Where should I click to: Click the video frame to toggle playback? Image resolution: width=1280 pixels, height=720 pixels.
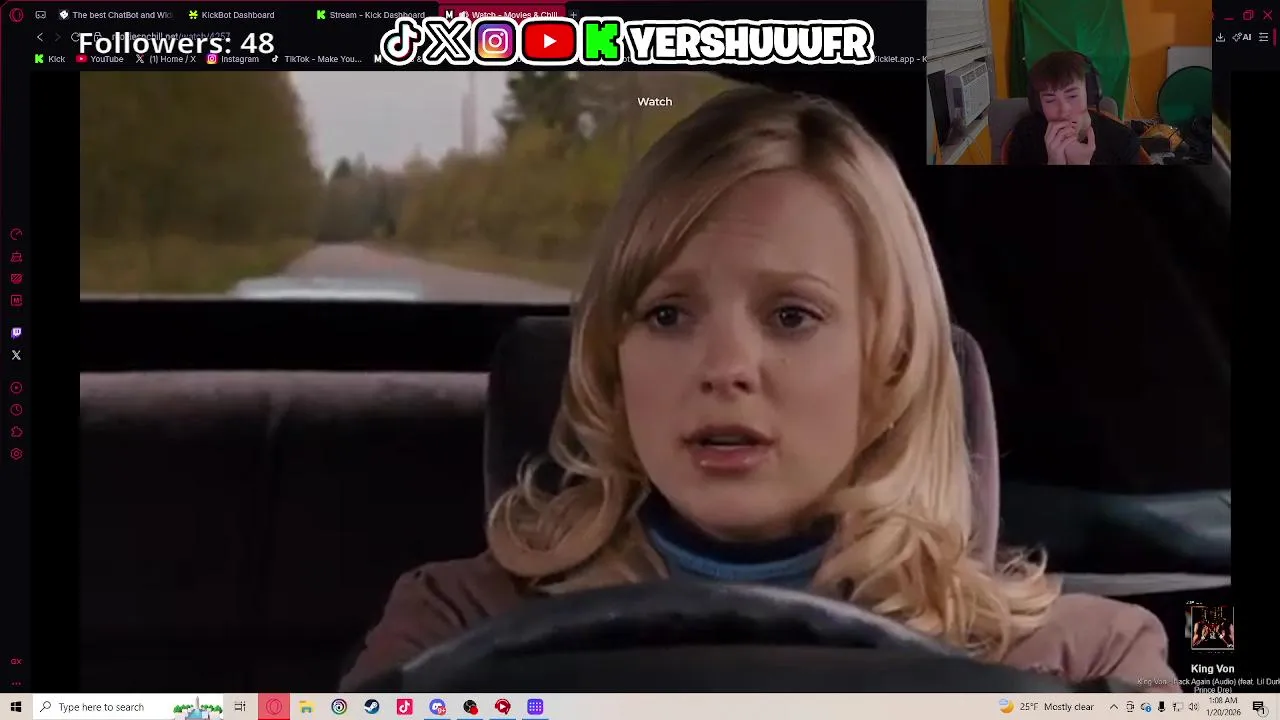[x=655, y=380]
